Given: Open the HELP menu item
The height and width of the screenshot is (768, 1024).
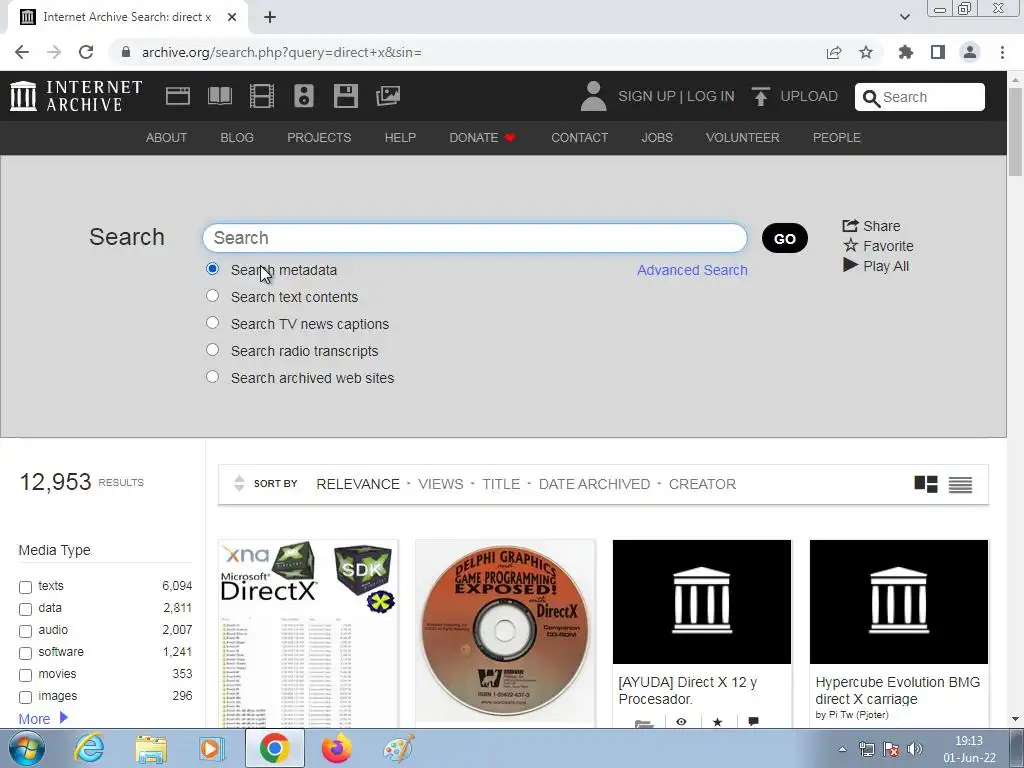Looking at the screenshot, I should click(x=400, y=138).
